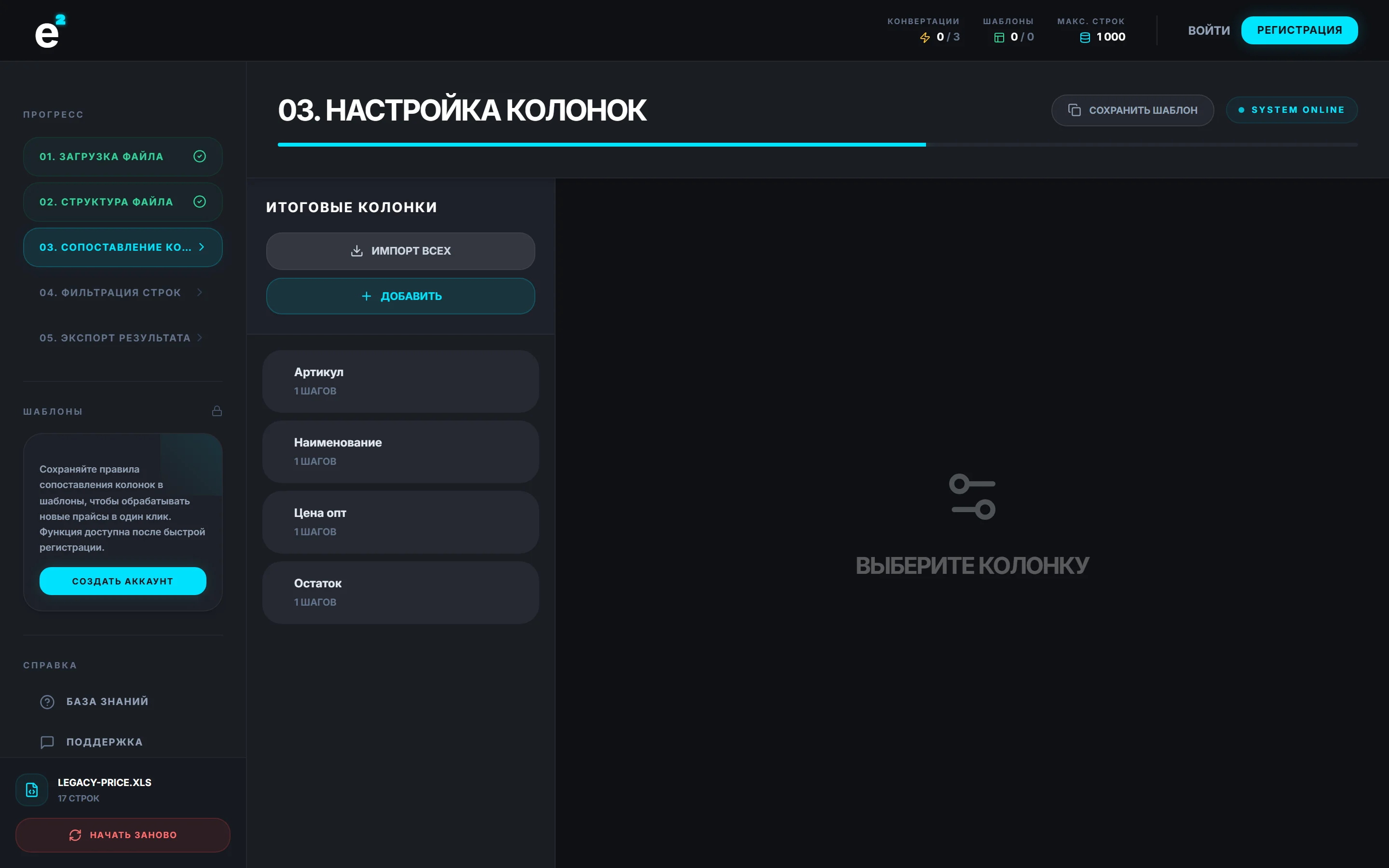Expand chevron on 03. Сопоставление ко…
Viewport: 1389px width, 868px height.
202,247
